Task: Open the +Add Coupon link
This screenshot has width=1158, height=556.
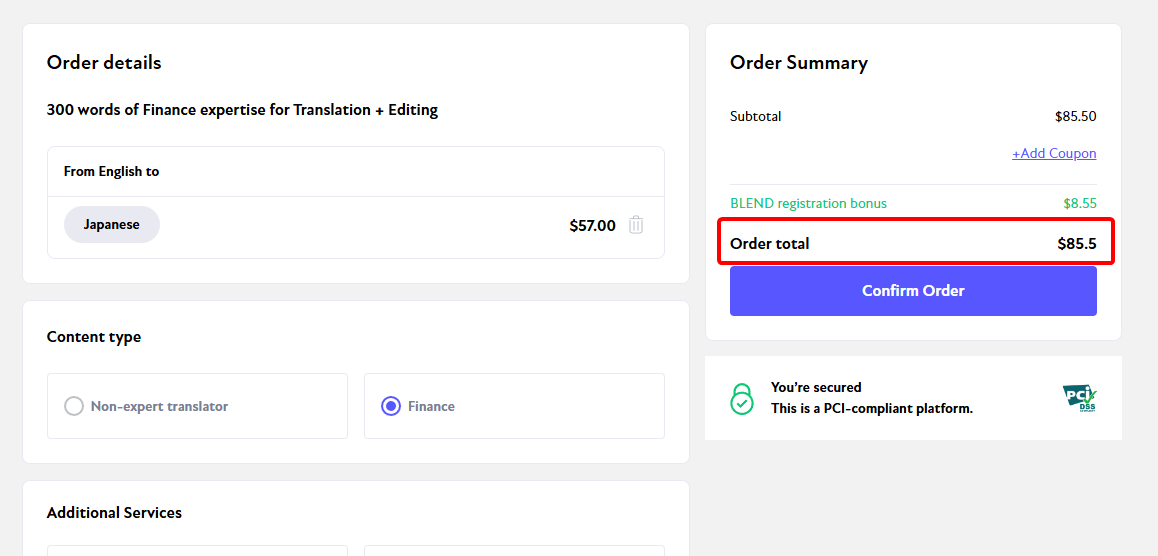Action: [1054, 154]
